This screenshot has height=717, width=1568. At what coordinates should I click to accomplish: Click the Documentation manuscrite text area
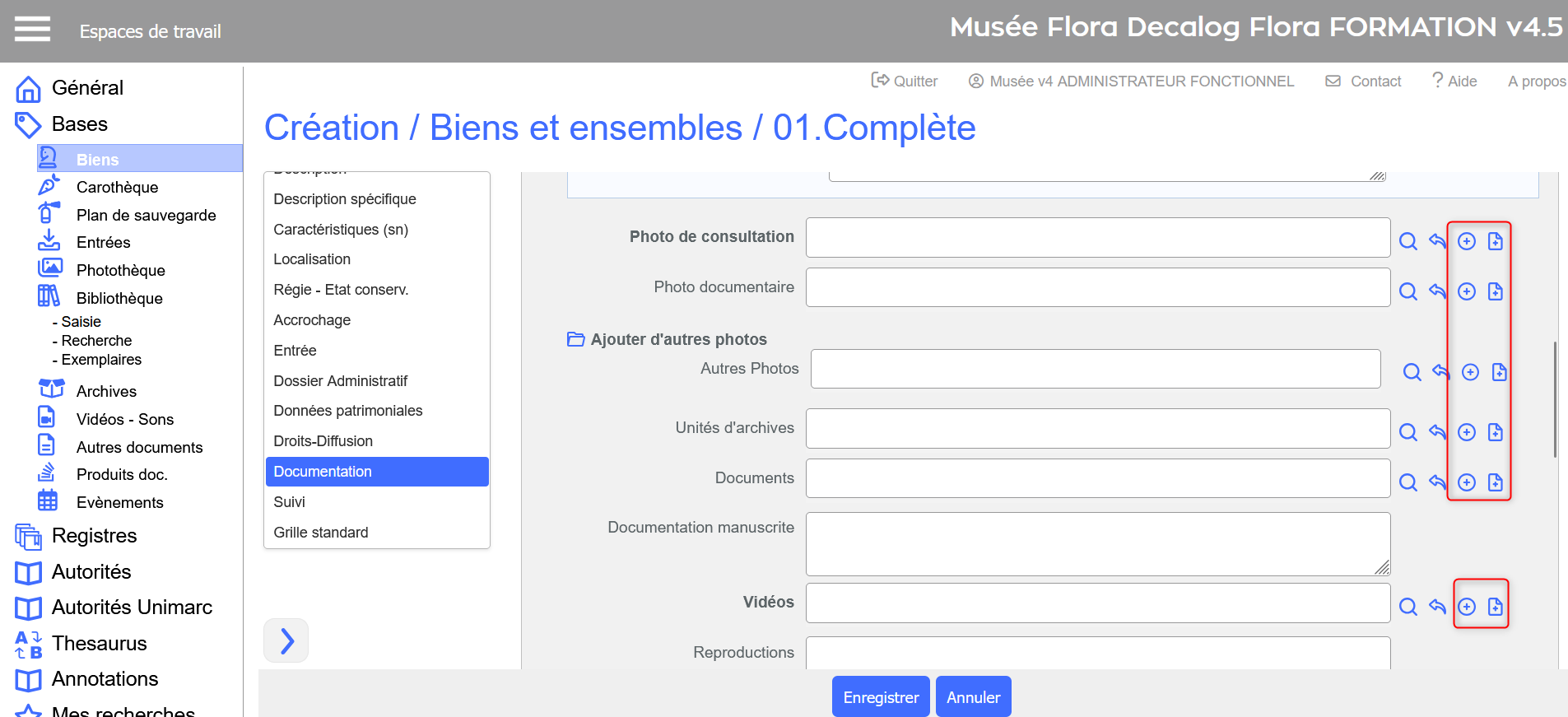[x=1097, y=543]
